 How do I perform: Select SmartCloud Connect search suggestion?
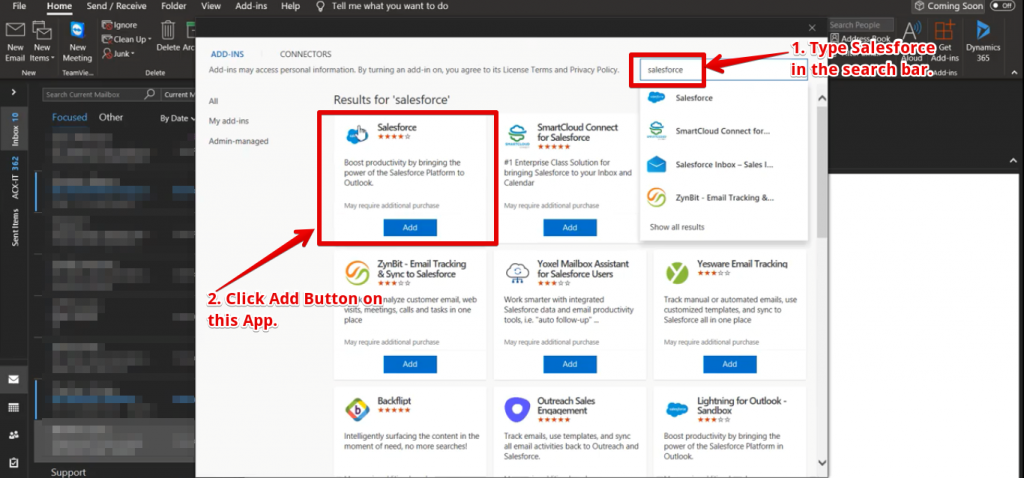tap(724, 131)
